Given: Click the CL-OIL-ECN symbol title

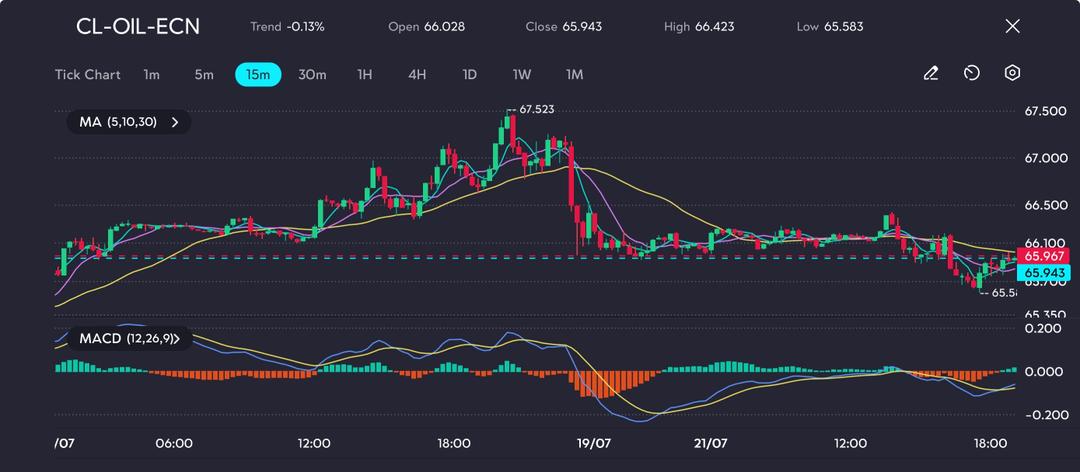Looking at the screenshot, I should pyautogui.click(x=138, y=27).
